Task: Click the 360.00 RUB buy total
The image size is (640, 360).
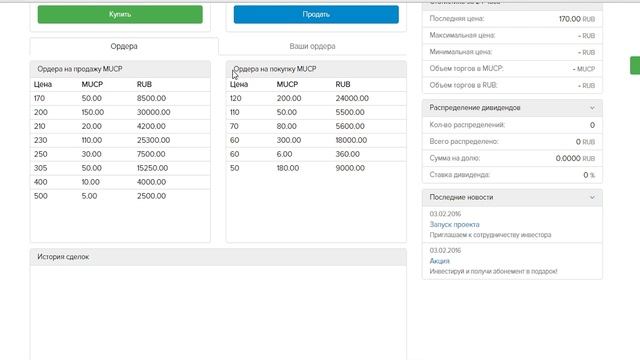Action: 347,154
